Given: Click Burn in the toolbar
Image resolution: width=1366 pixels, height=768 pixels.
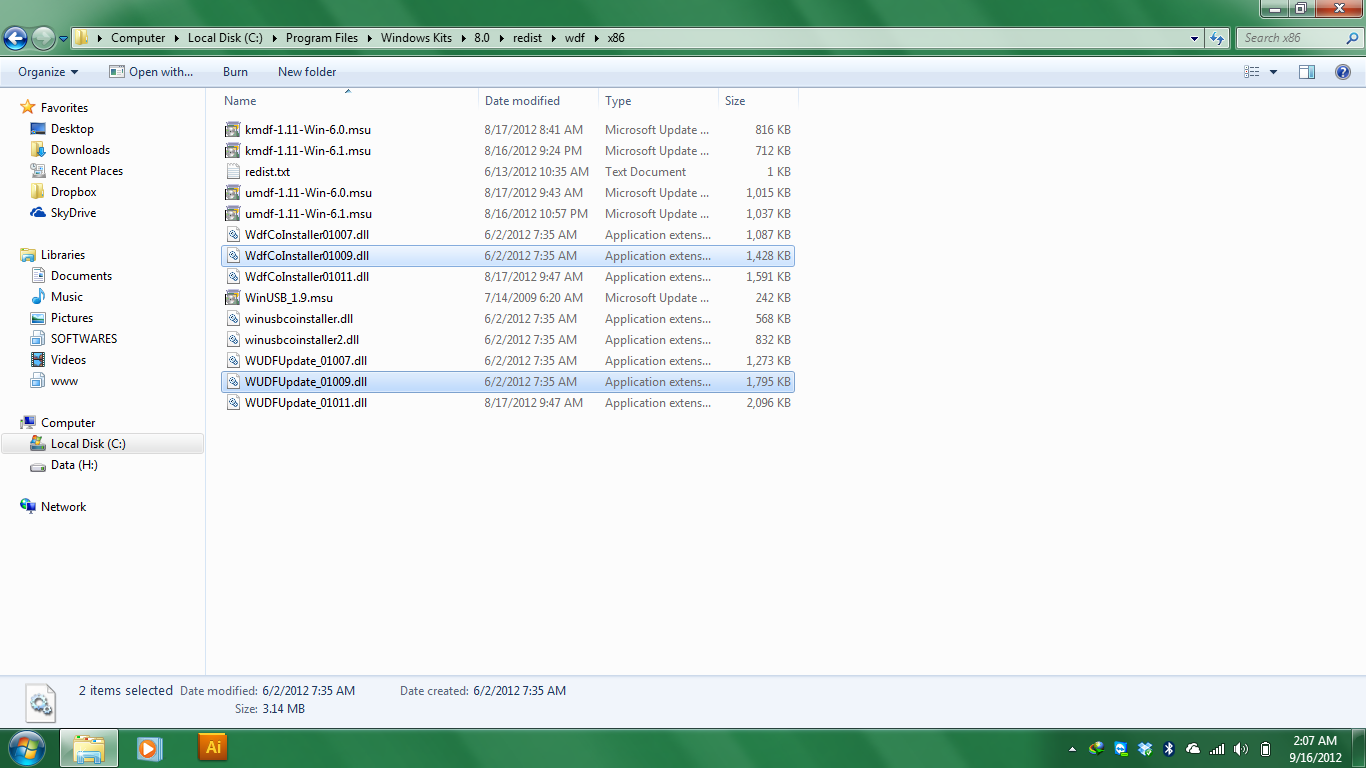Looking at the screenshot, I should (x=235, y=72).
